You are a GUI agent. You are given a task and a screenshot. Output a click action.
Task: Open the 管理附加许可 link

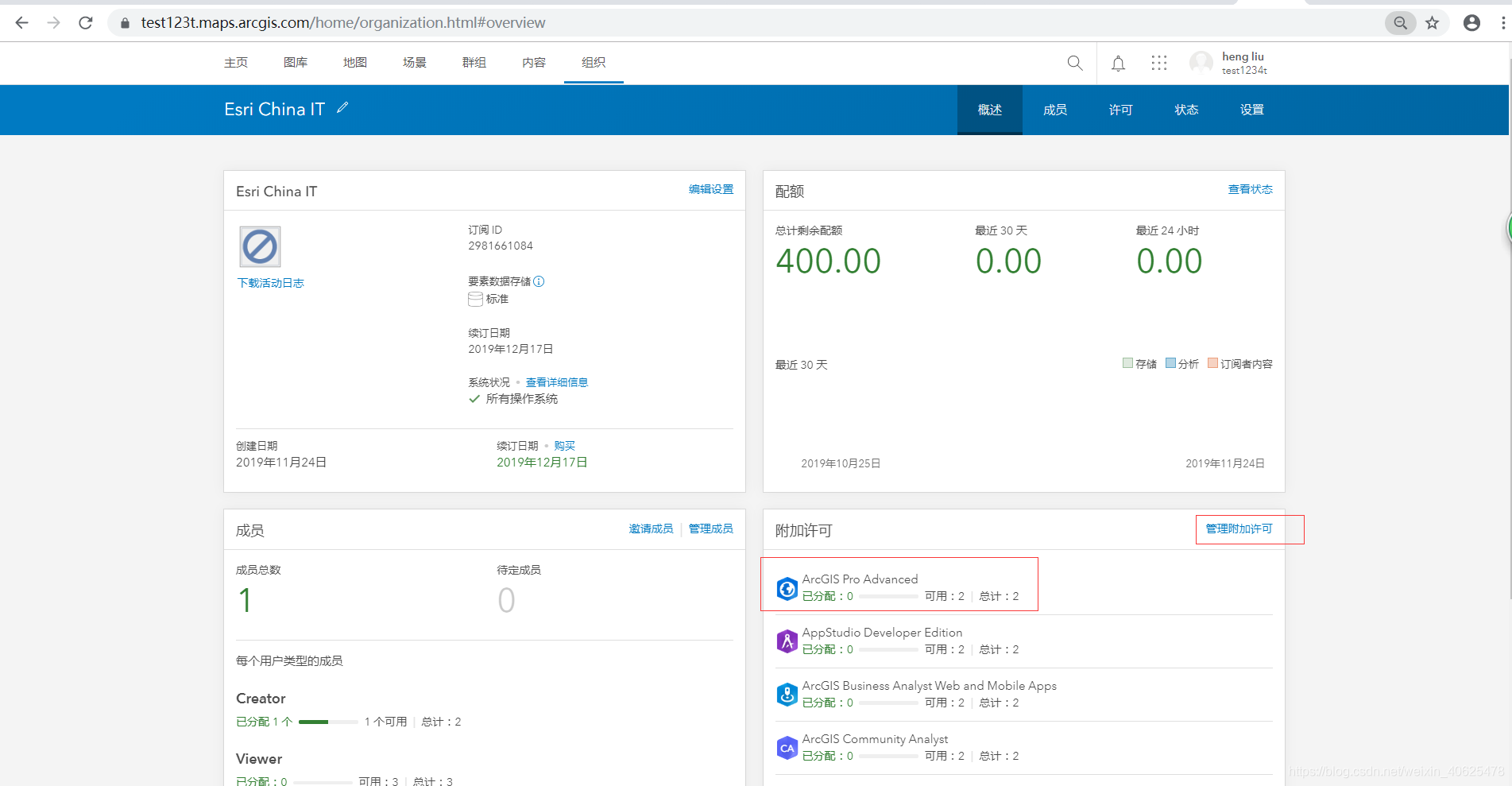pos(1239,529)
